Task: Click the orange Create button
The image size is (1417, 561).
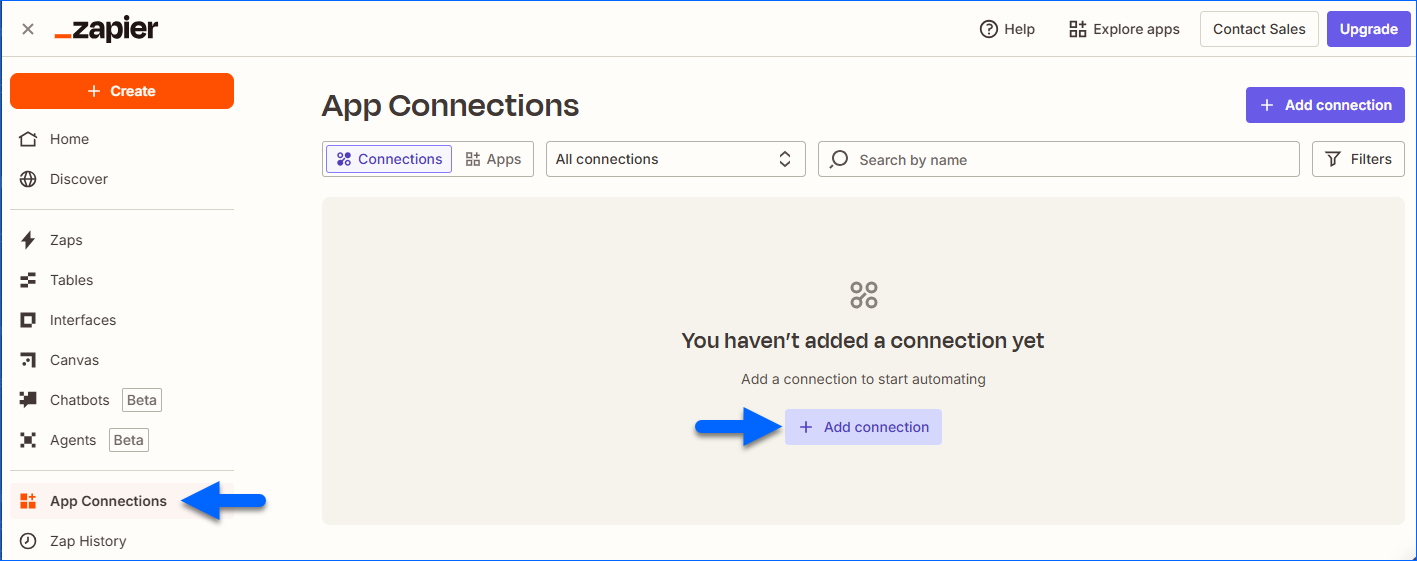Action: coord(122,91)
